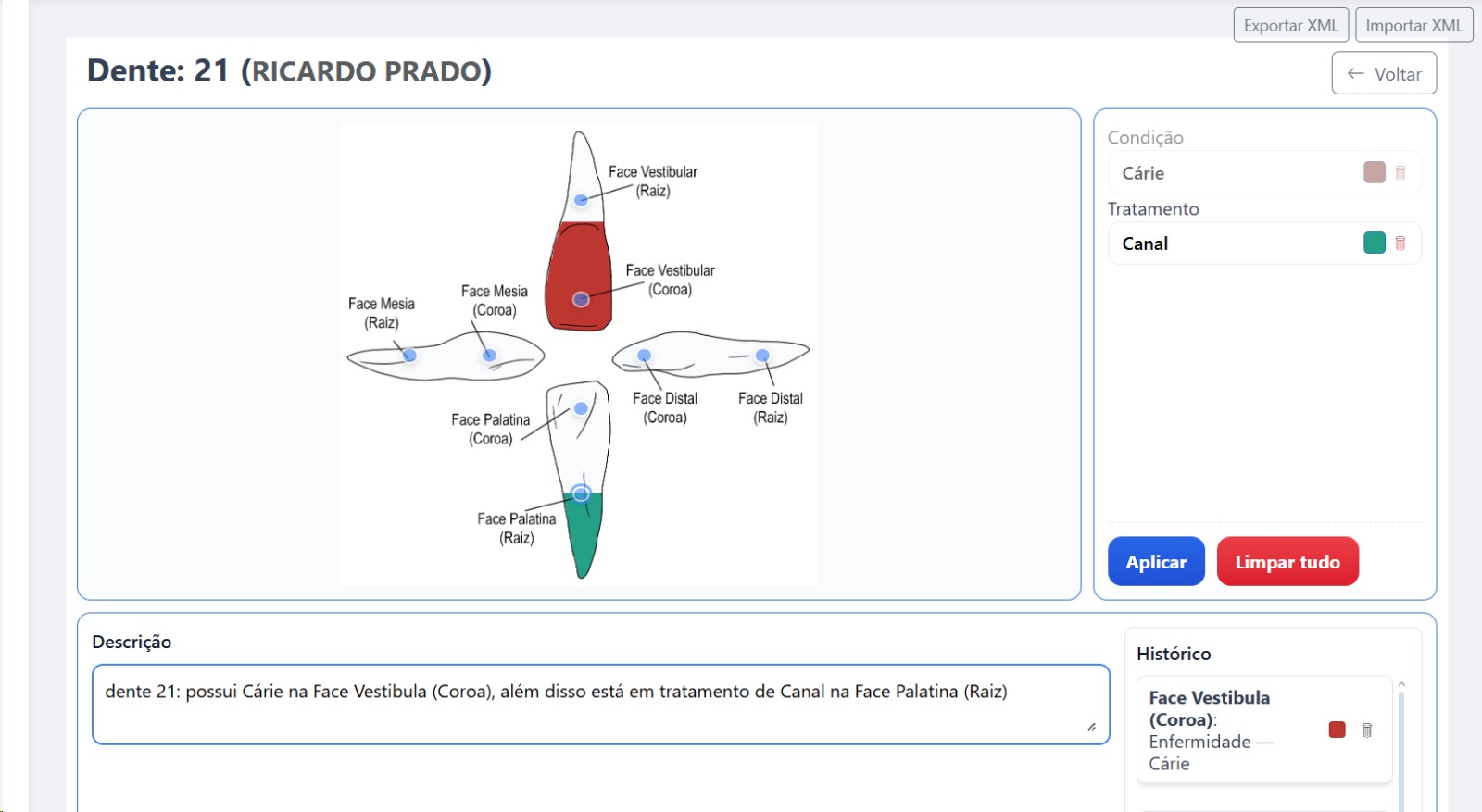Delete the Canal treatment via trash icon
Image resolution: width=1482 pixels, height=812 pixels.
click(1400, 244)
